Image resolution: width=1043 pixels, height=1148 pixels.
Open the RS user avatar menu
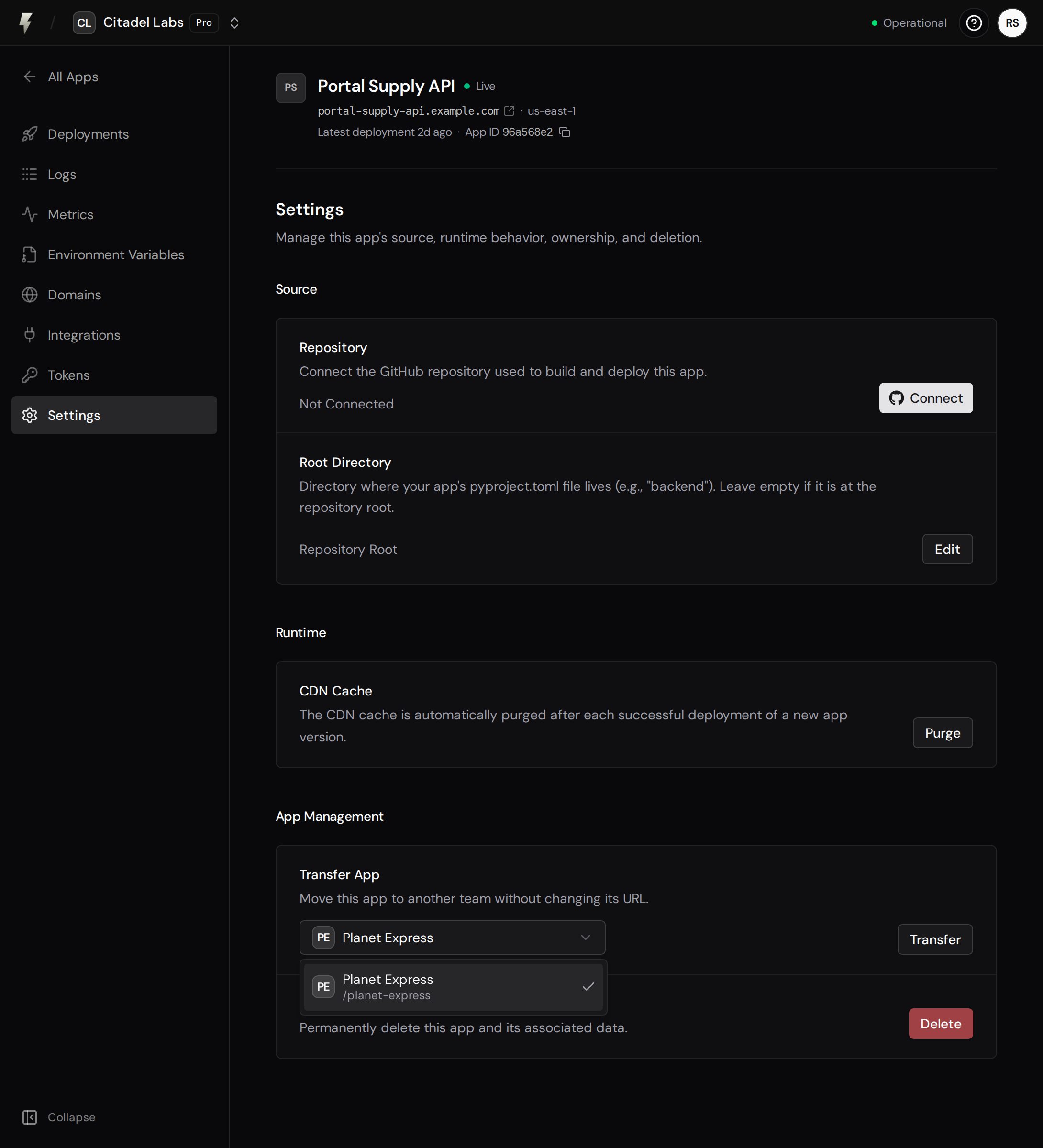click(x=1012, y=23)
